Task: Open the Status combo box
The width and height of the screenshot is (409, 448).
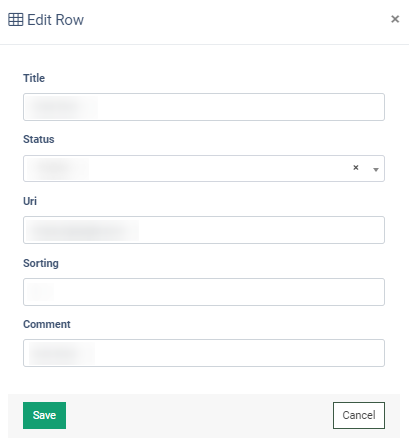Action: coord(204,168)
